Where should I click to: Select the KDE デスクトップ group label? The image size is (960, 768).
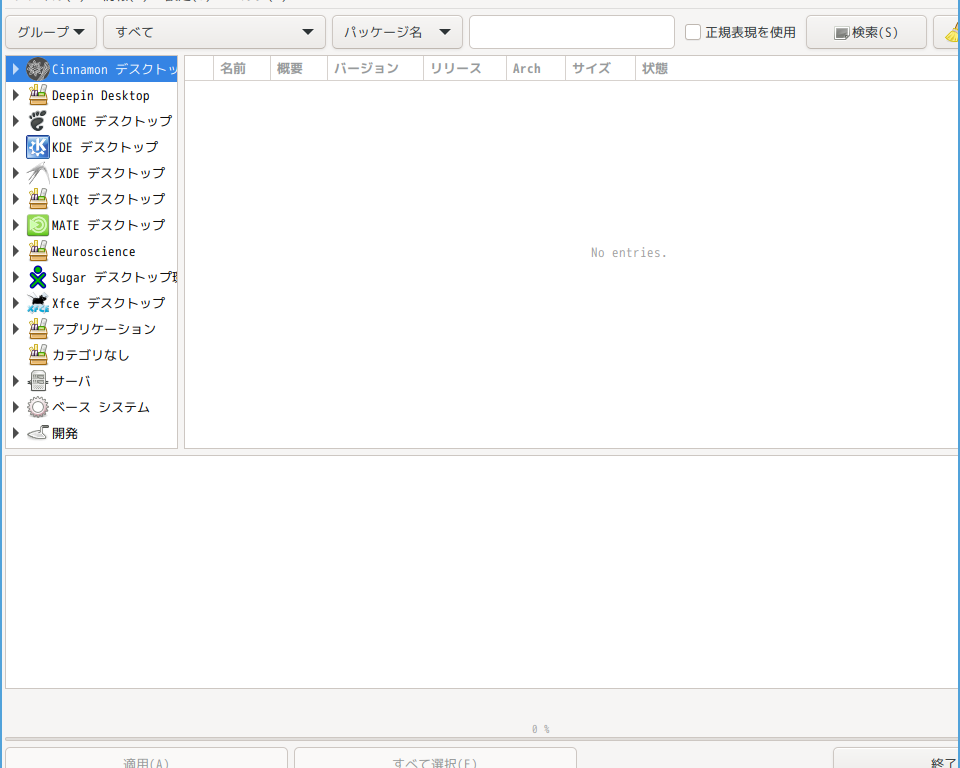pyautogui.click(x=105, y=147)
